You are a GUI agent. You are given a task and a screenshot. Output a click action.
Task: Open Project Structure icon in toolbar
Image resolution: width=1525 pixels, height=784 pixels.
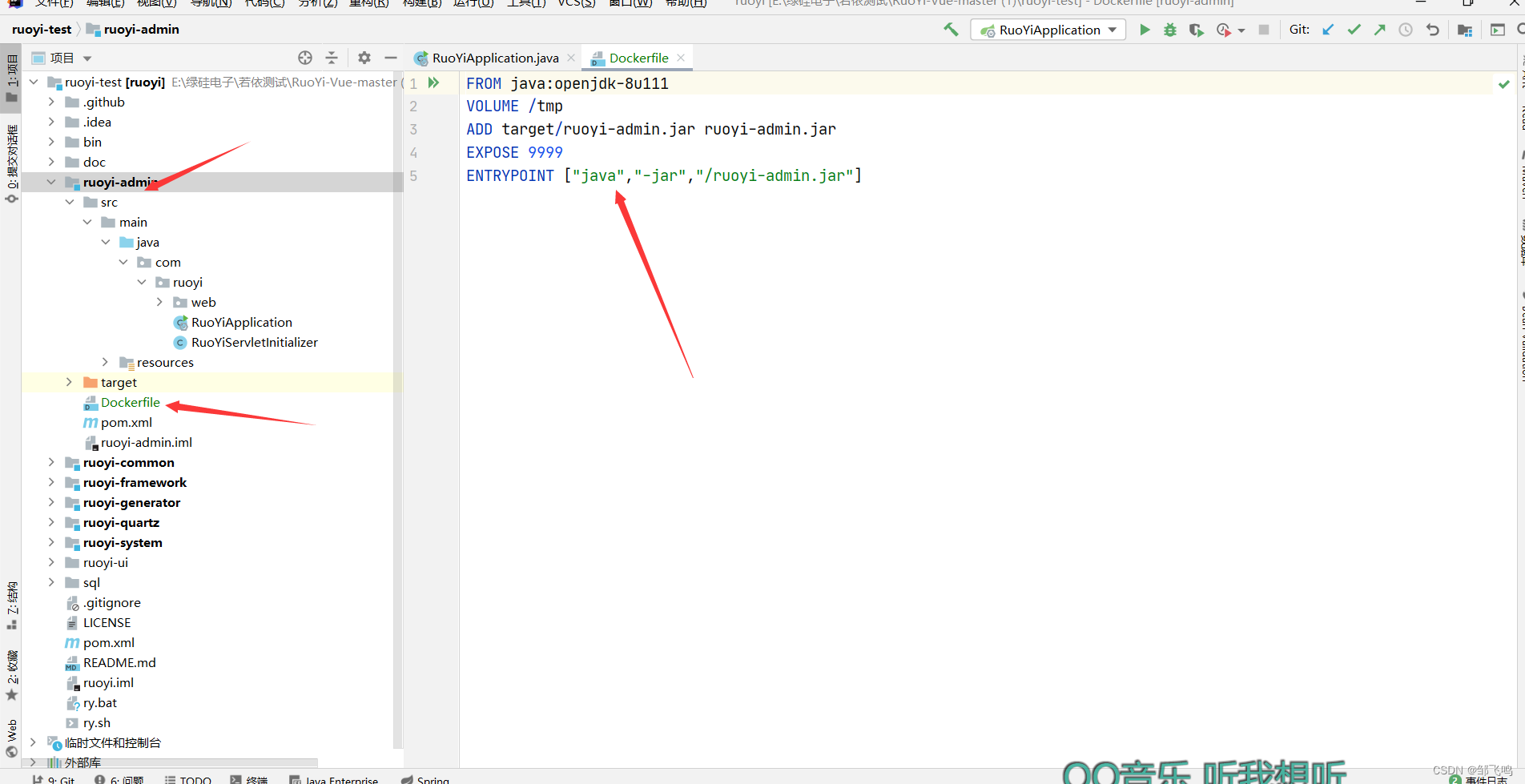click(1465, 30)
